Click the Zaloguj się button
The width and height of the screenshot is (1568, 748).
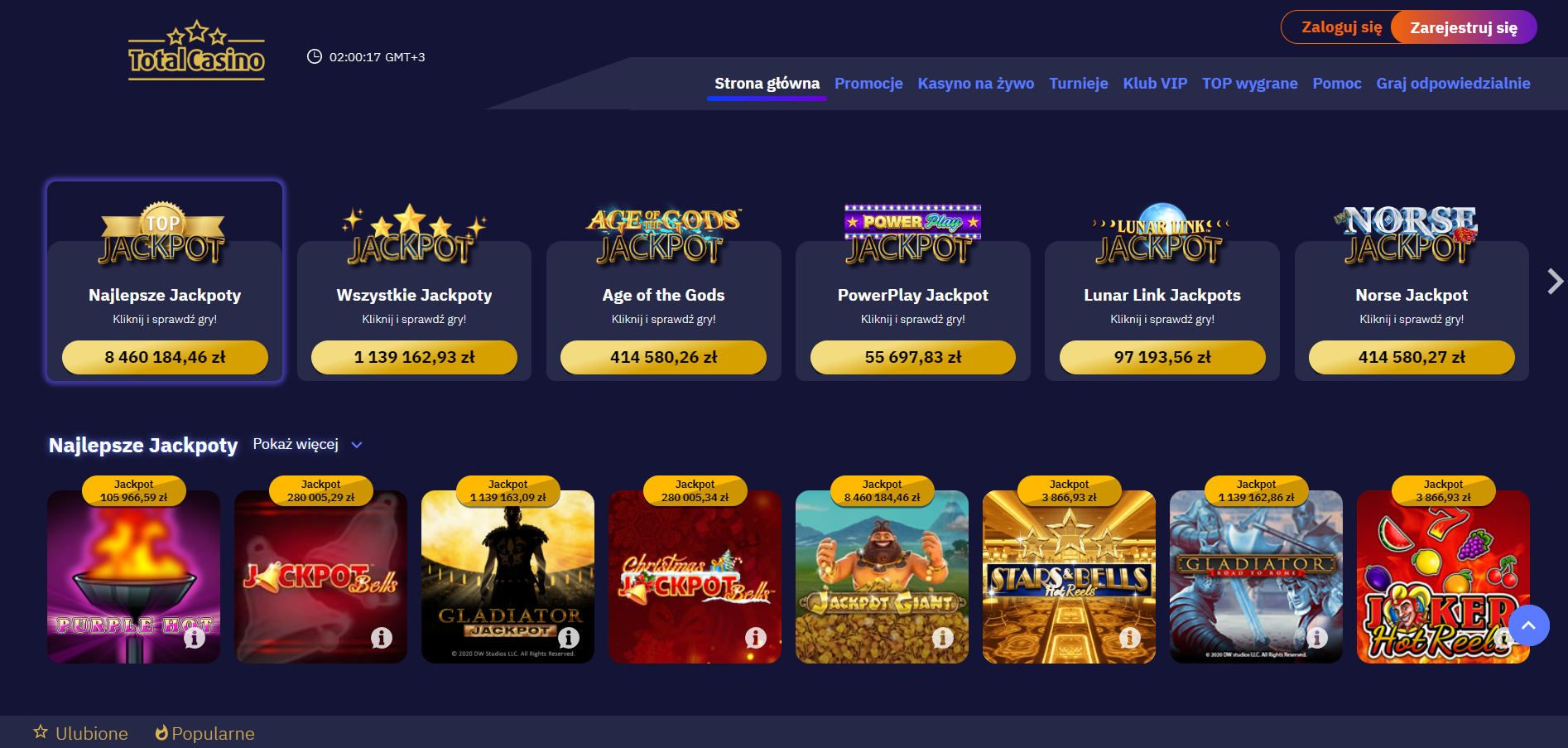coord(1341,27)
